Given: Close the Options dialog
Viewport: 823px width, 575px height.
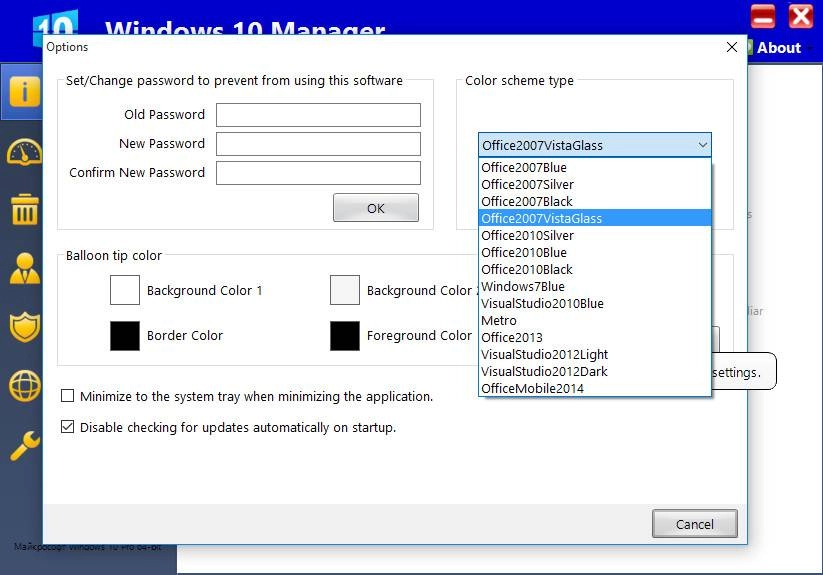Looking at the screenshot, I should click(732, 47).
